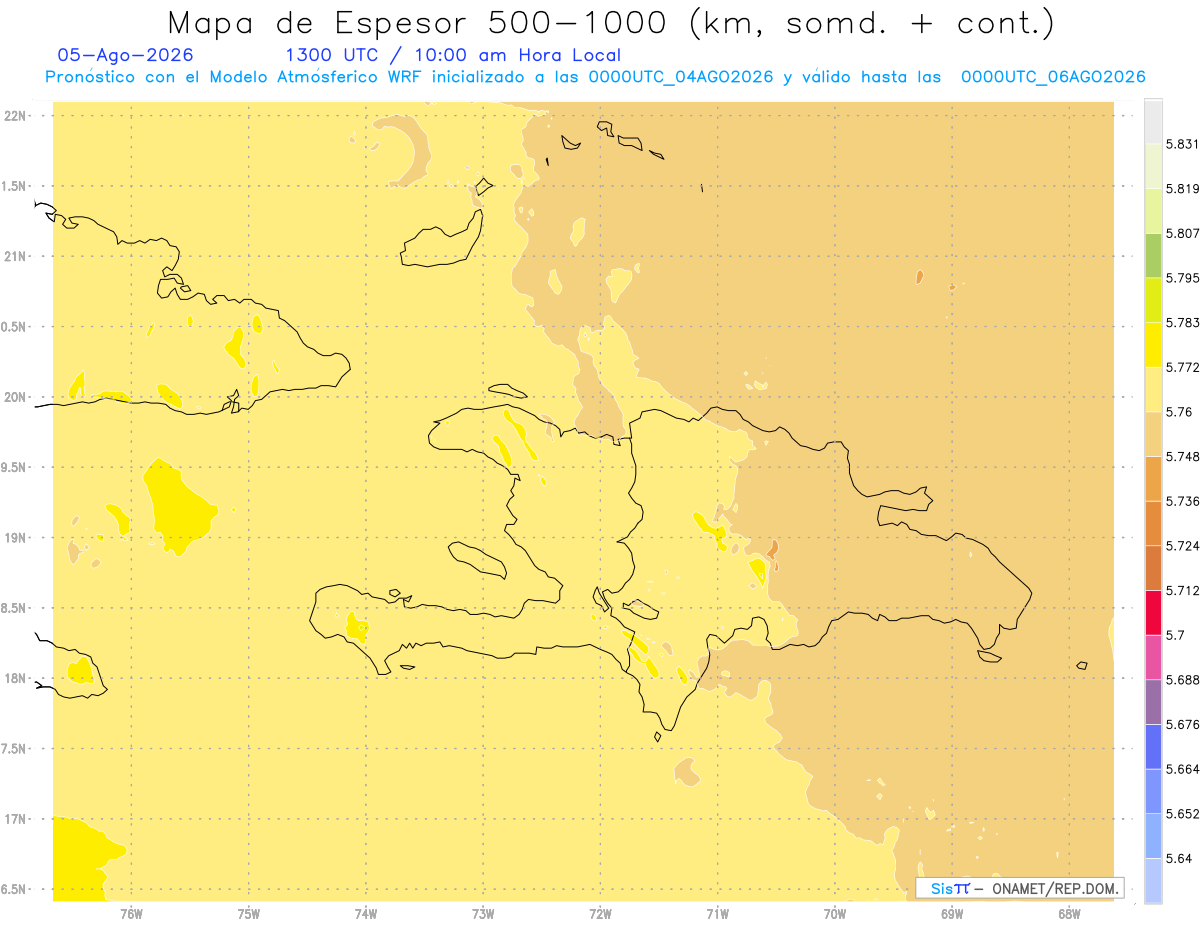
Task: Click the "5.795" colorbar value
Action: coord(1183,278)
